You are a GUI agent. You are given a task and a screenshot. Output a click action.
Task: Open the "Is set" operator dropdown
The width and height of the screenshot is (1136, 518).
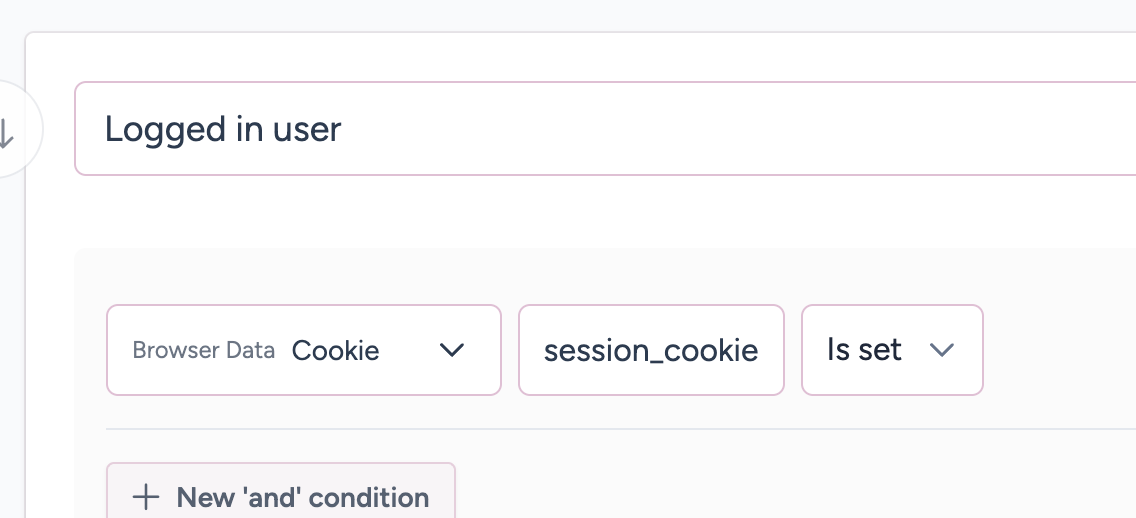(891, 350)
